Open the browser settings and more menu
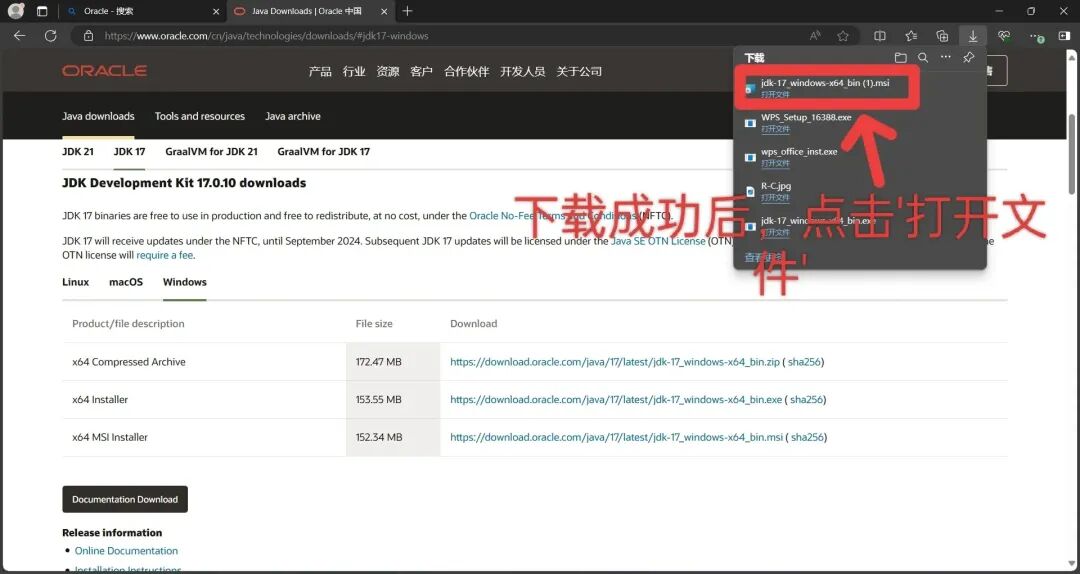This screenshot has height=574, width=1080. coord(1035,36)
